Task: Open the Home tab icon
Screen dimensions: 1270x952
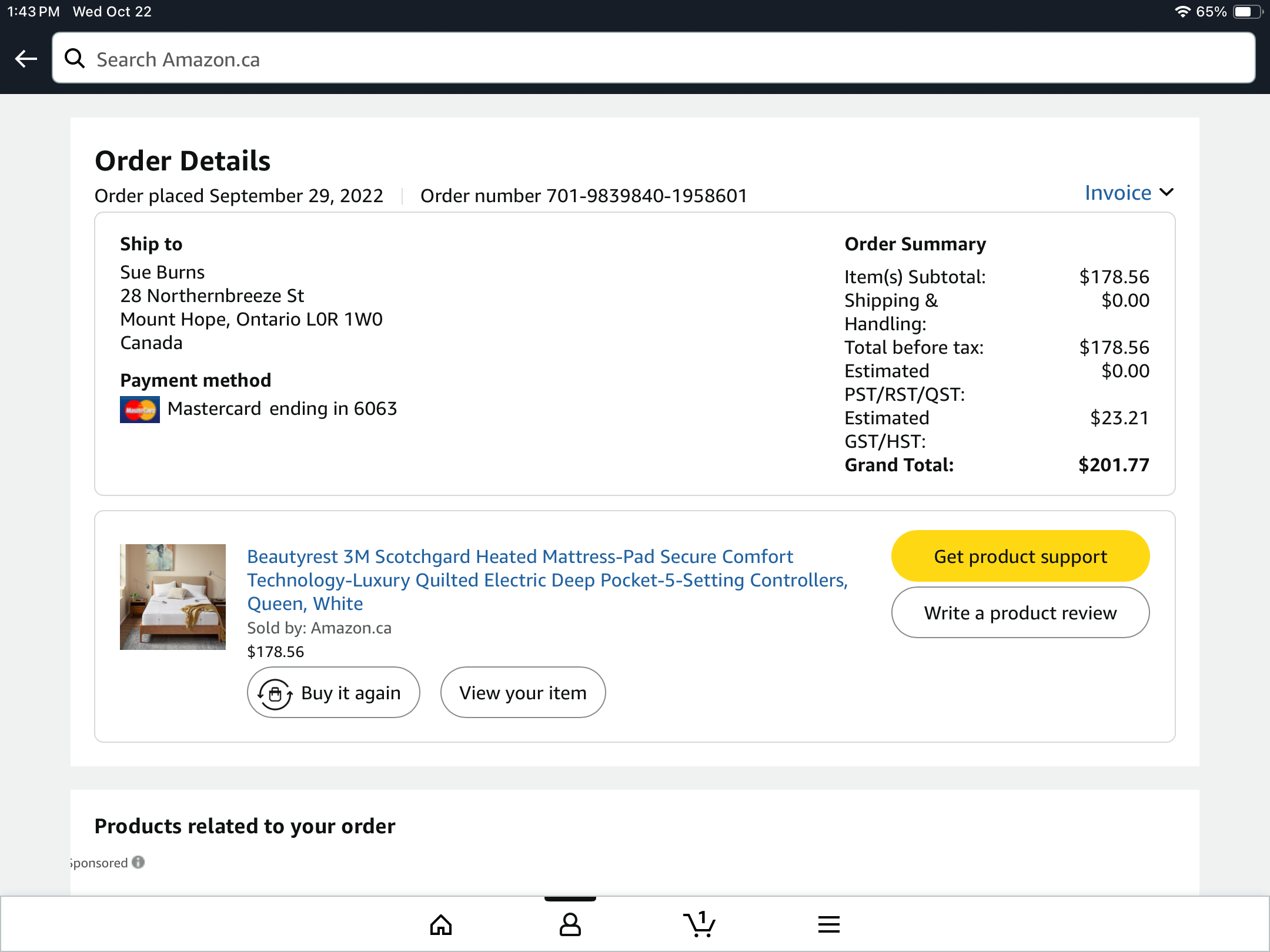Action: click(441, 925)
